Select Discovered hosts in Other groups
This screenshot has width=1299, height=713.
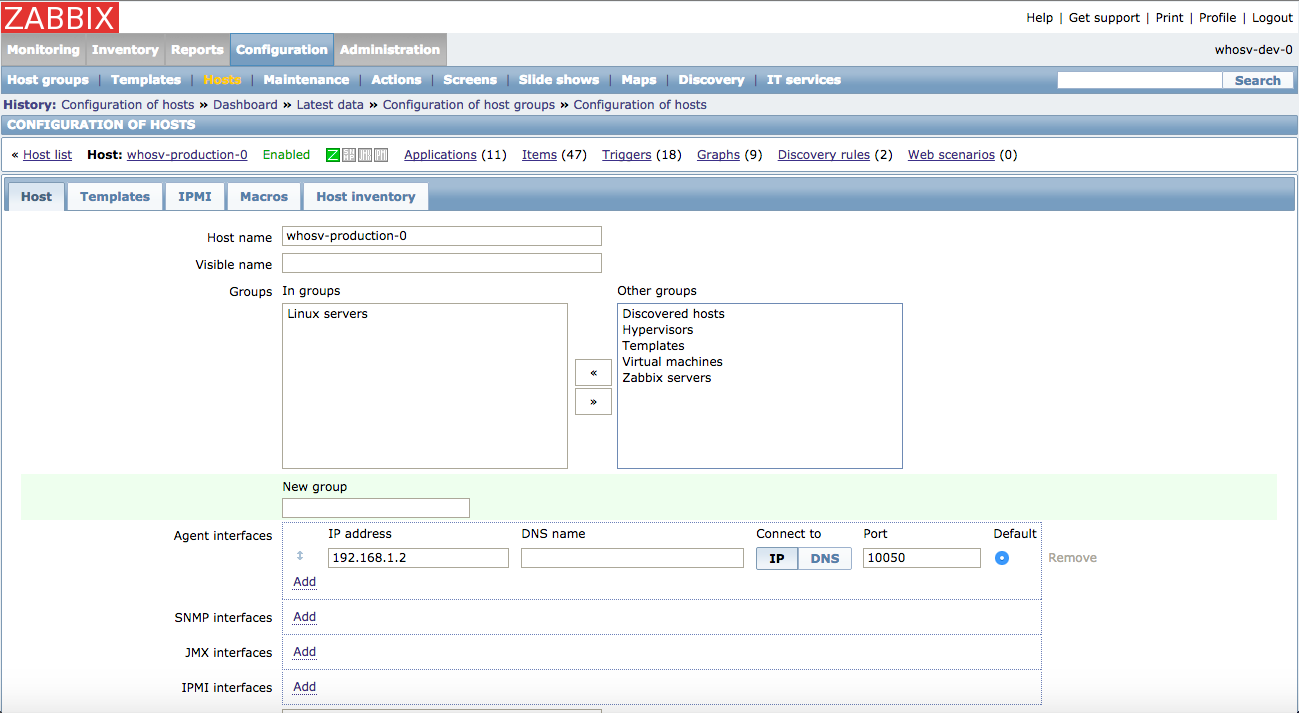(759, 314)
